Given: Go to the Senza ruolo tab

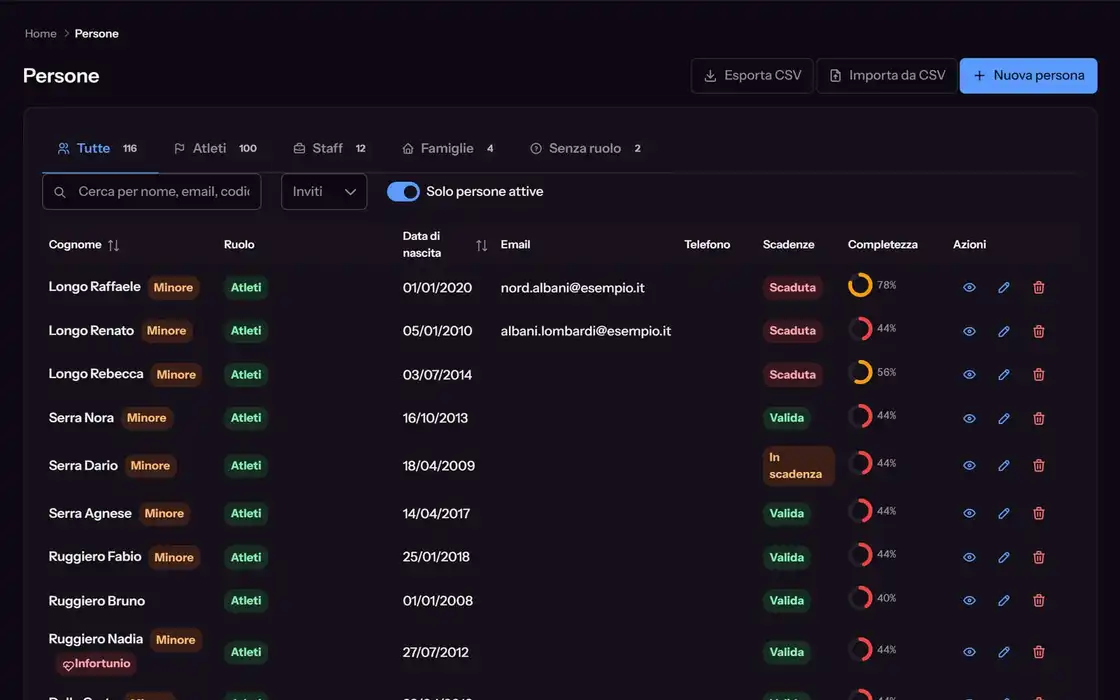Looking at the screenshot, I should click(x=585, y=149).
